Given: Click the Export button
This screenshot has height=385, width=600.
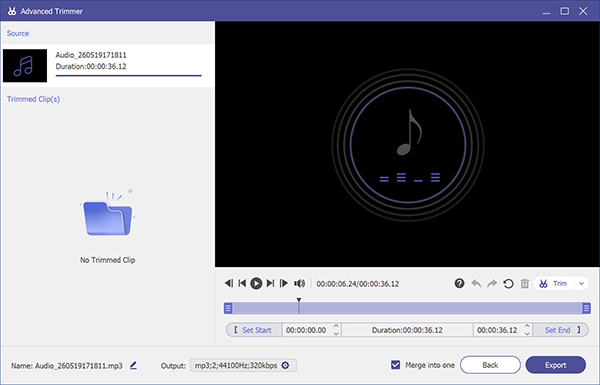Looking at the screenshot, I should click(556, 365).
